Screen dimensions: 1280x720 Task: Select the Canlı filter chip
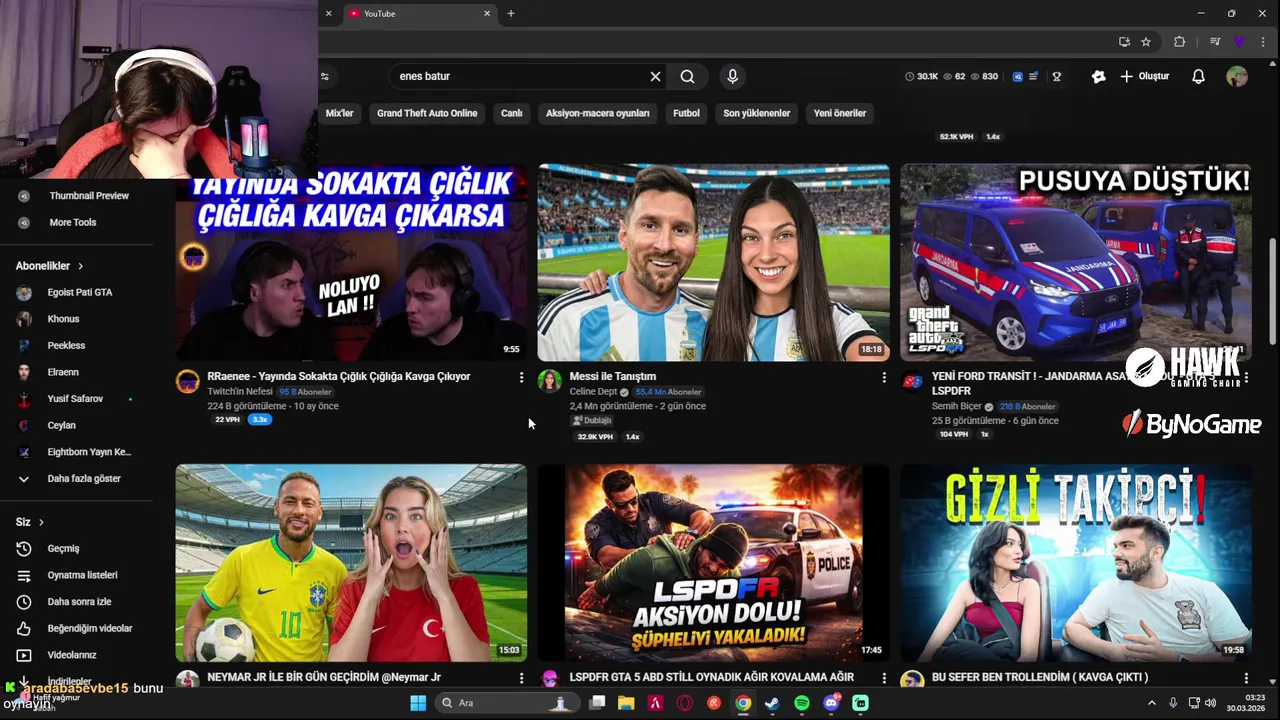(512, 113)
